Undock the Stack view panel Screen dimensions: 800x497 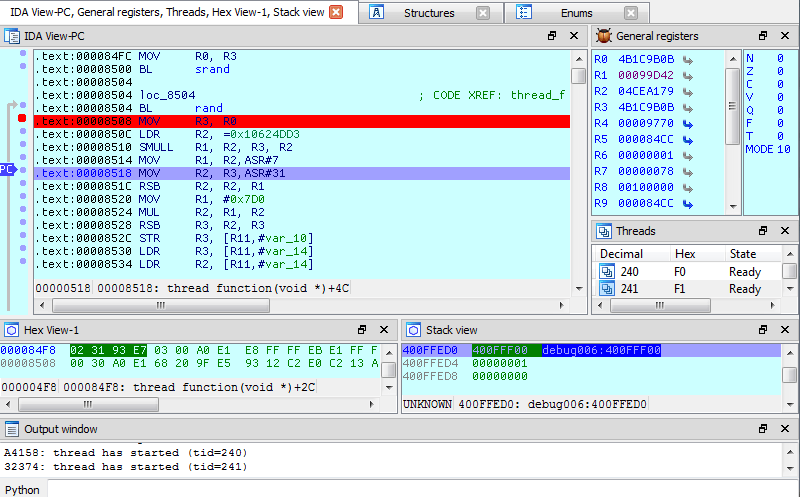(763, 330)
